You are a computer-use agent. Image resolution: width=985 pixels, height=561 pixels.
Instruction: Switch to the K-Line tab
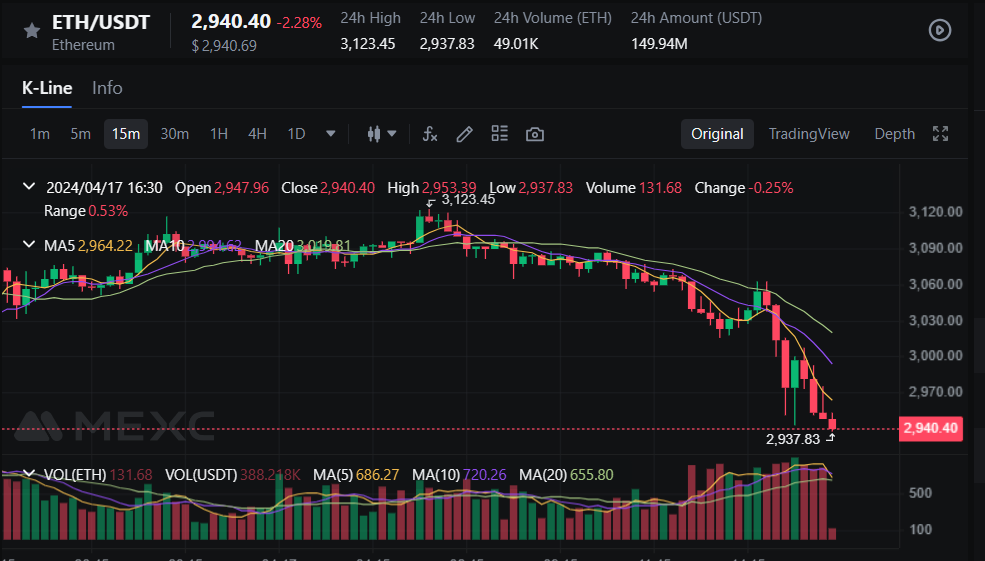pyautogui.click(x=47, y=88)
